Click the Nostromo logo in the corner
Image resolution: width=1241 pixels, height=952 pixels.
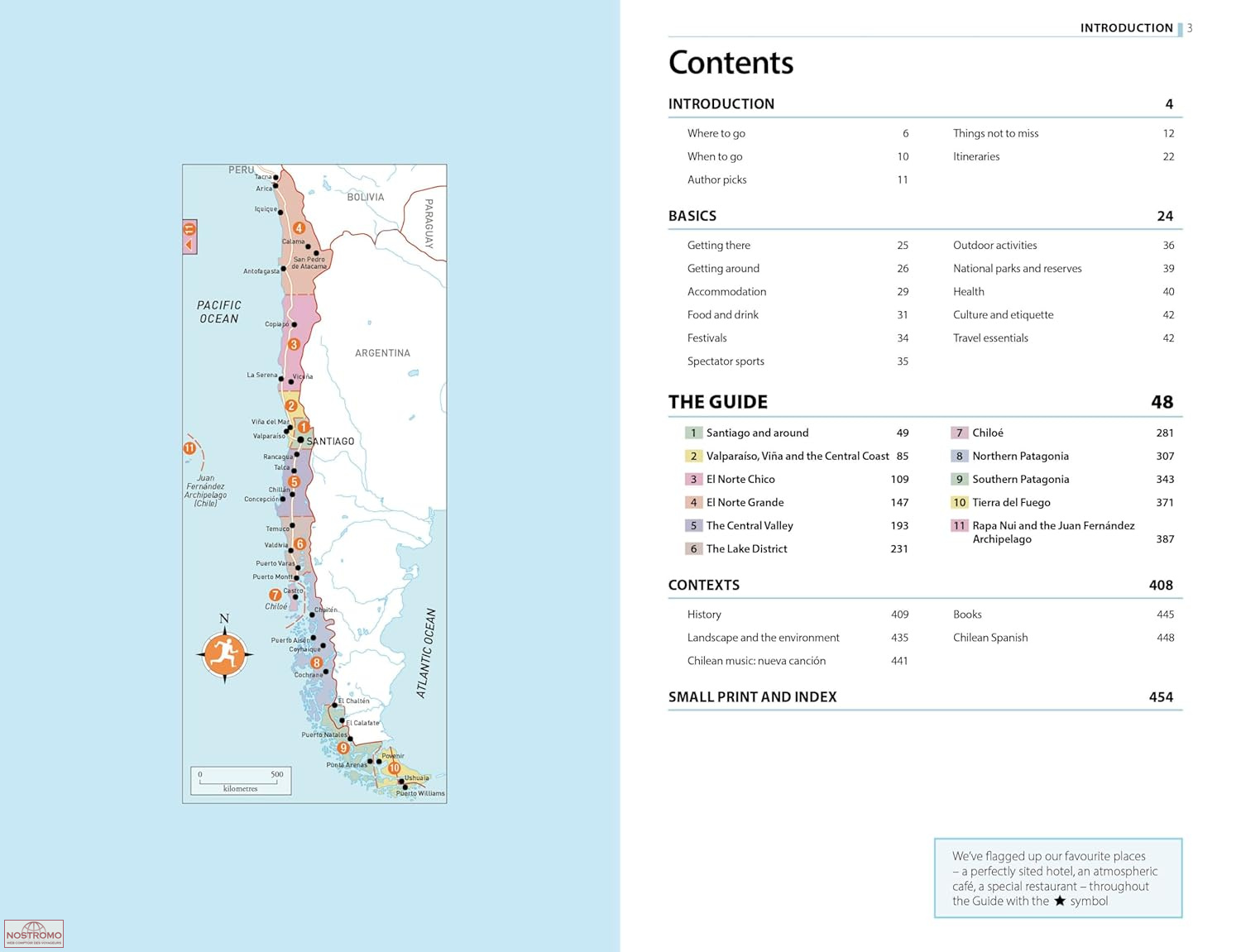[34, 934]
